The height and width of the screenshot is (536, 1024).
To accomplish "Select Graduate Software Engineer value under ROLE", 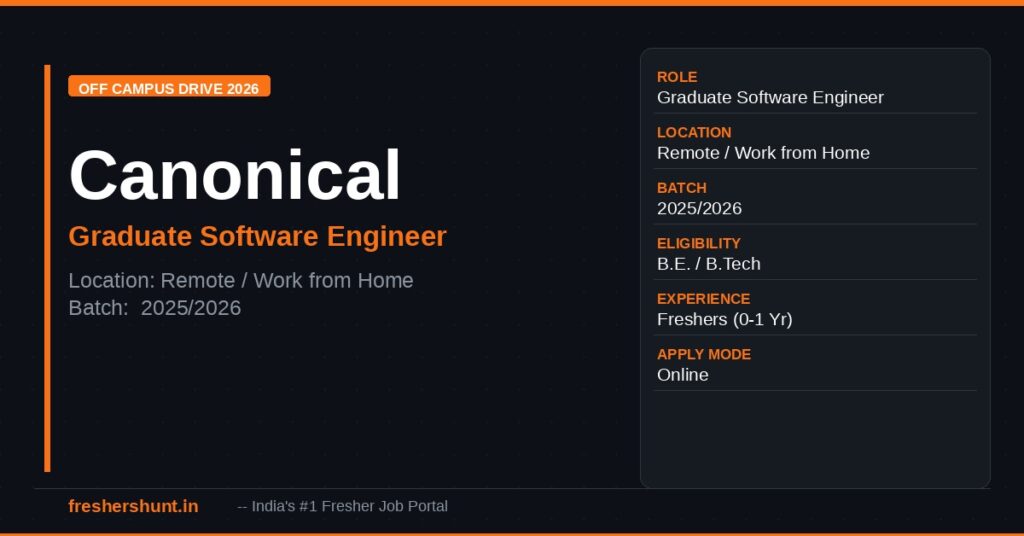I will (770, 98).
